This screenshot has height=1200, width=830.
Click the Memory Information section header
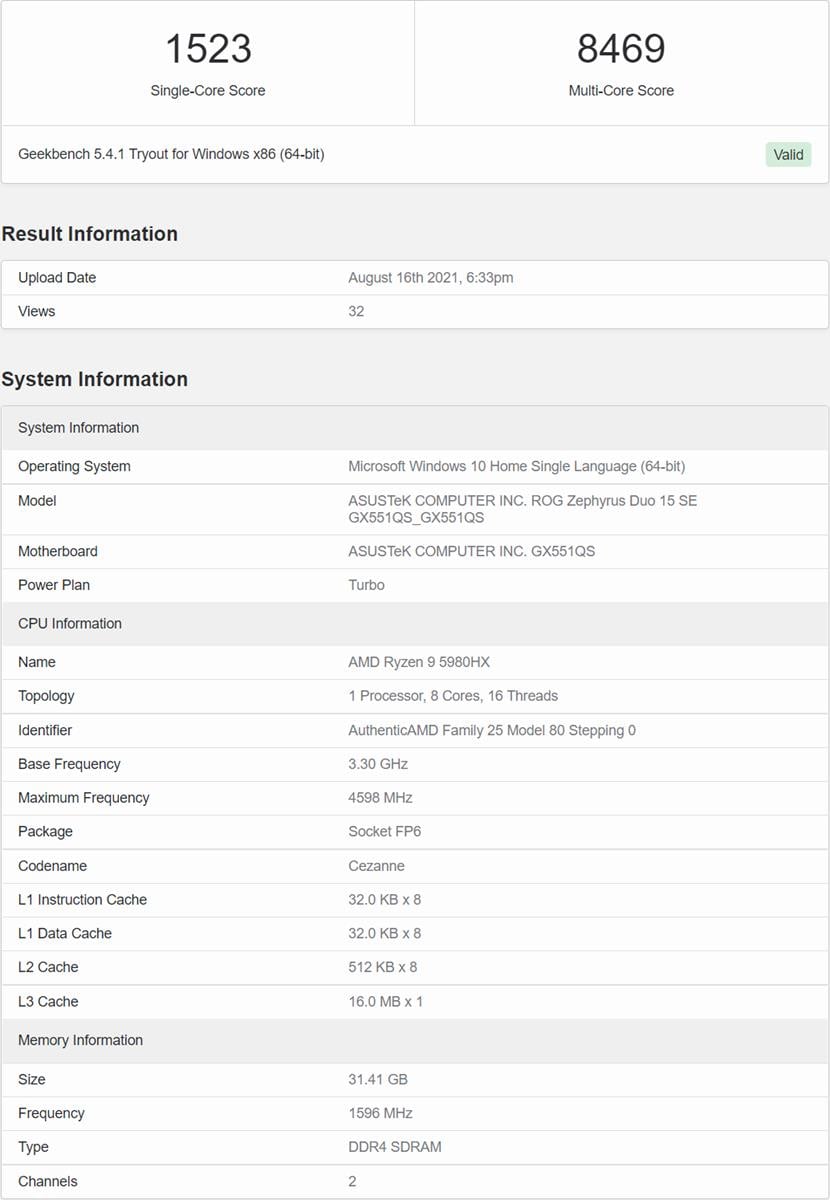(x=80, y=1040)
